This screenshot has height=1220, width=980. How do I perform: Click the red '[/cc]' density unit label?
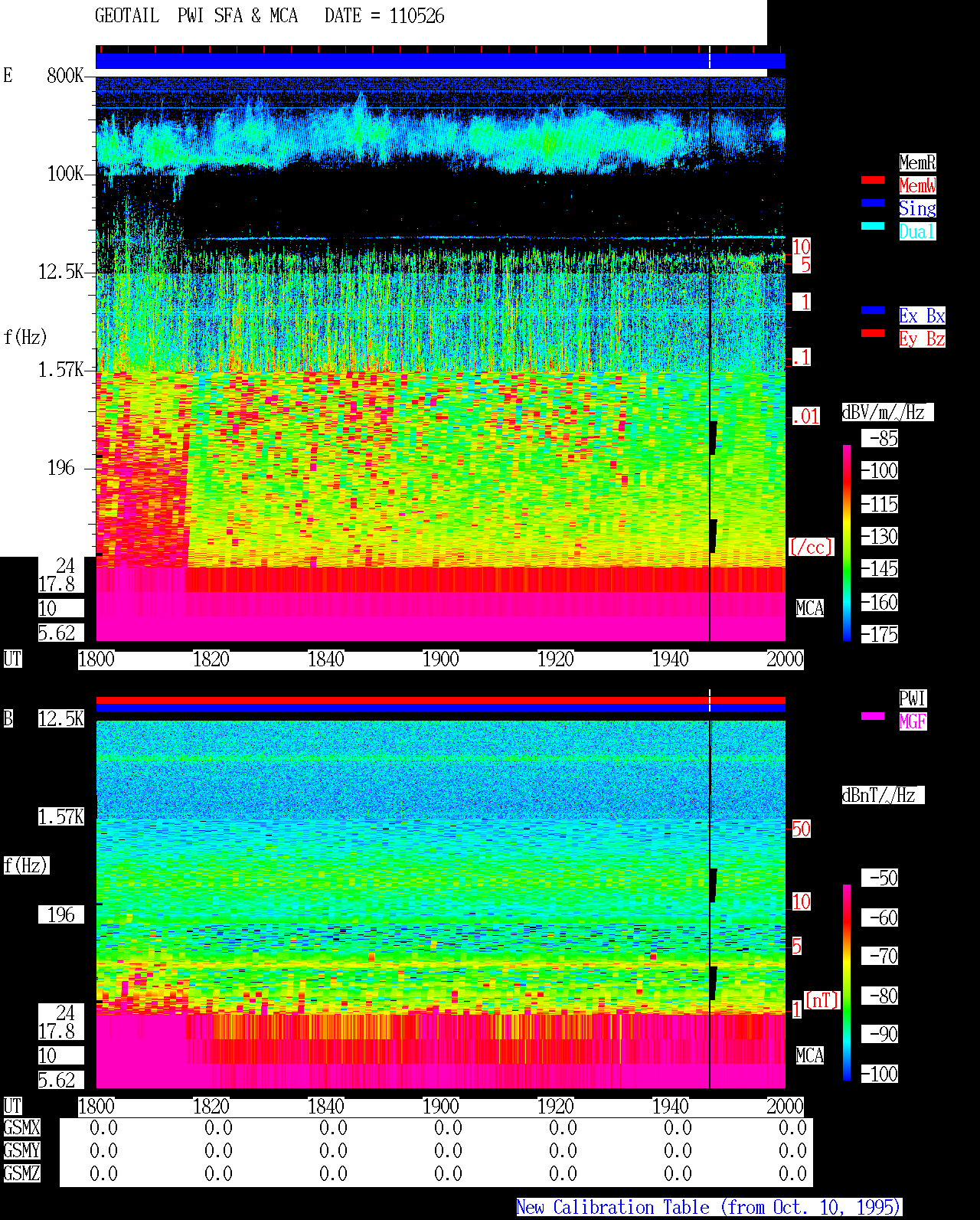[x=811, y=547]
